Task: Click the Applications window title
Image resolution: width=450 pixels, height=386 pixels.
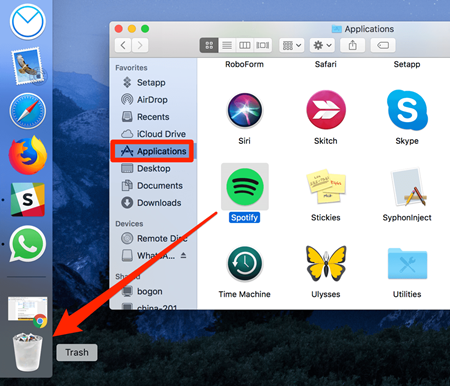Action: click(369, 29)
